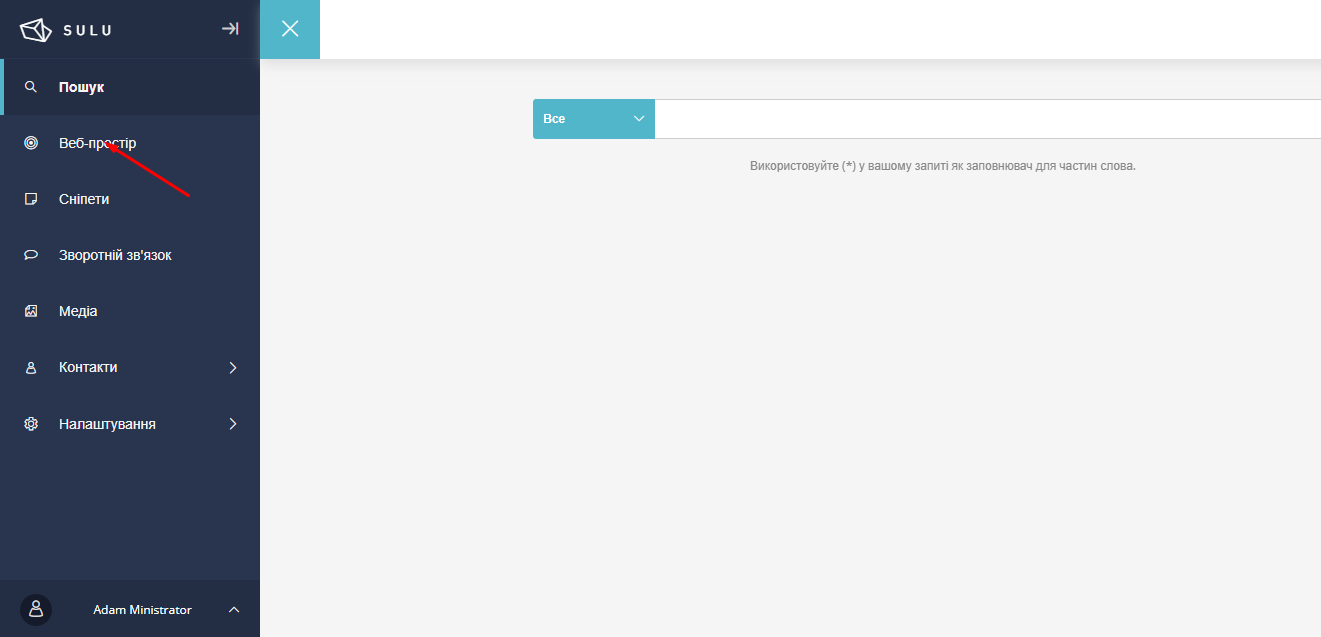This screenshot has width=1321, height=637.
Task: Expand the Контакти submenu arrow
Action: [233, 368]
